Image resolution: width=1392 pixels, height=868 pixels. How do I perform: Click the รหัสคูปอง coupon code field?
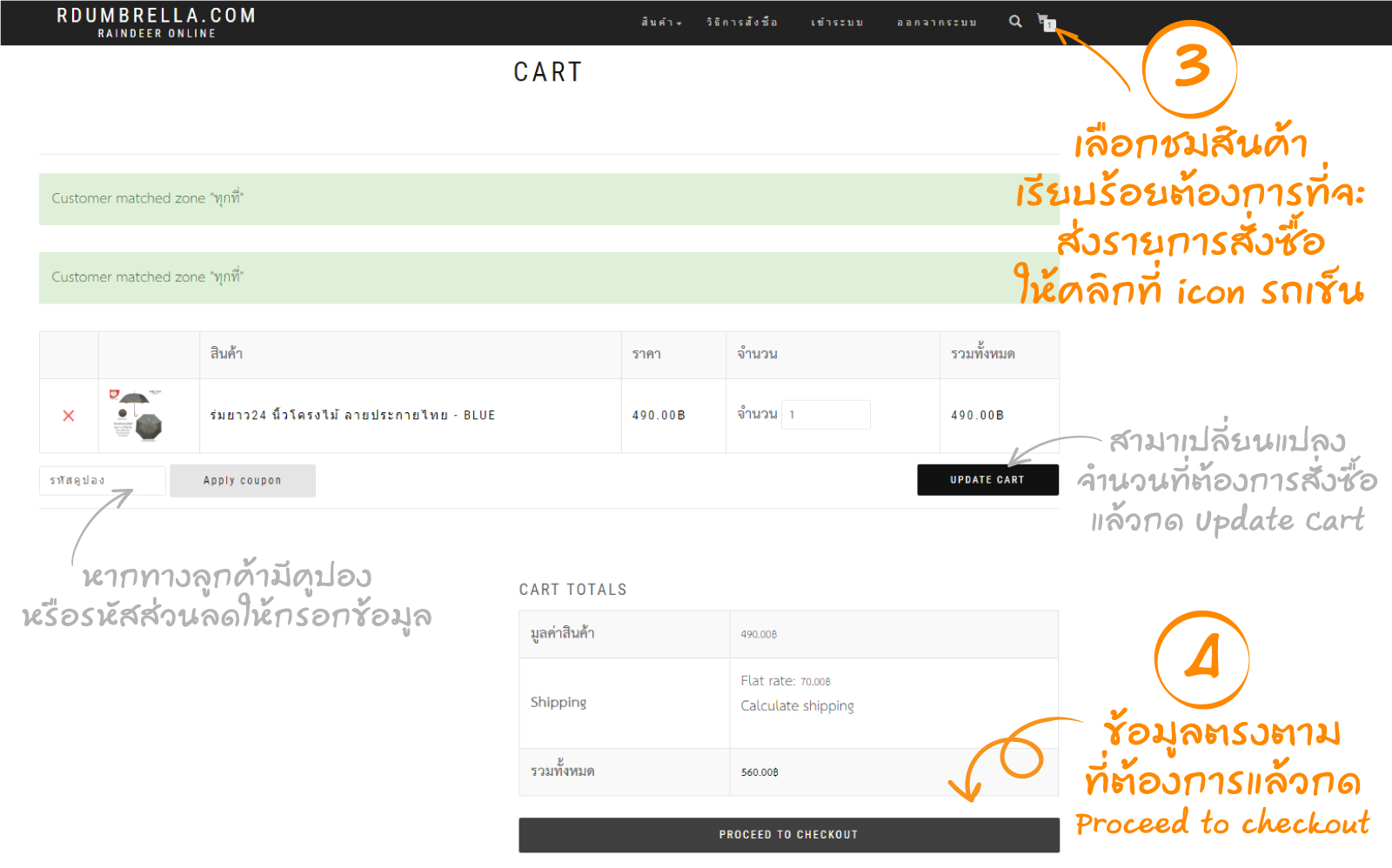click(x=102, y=481)
